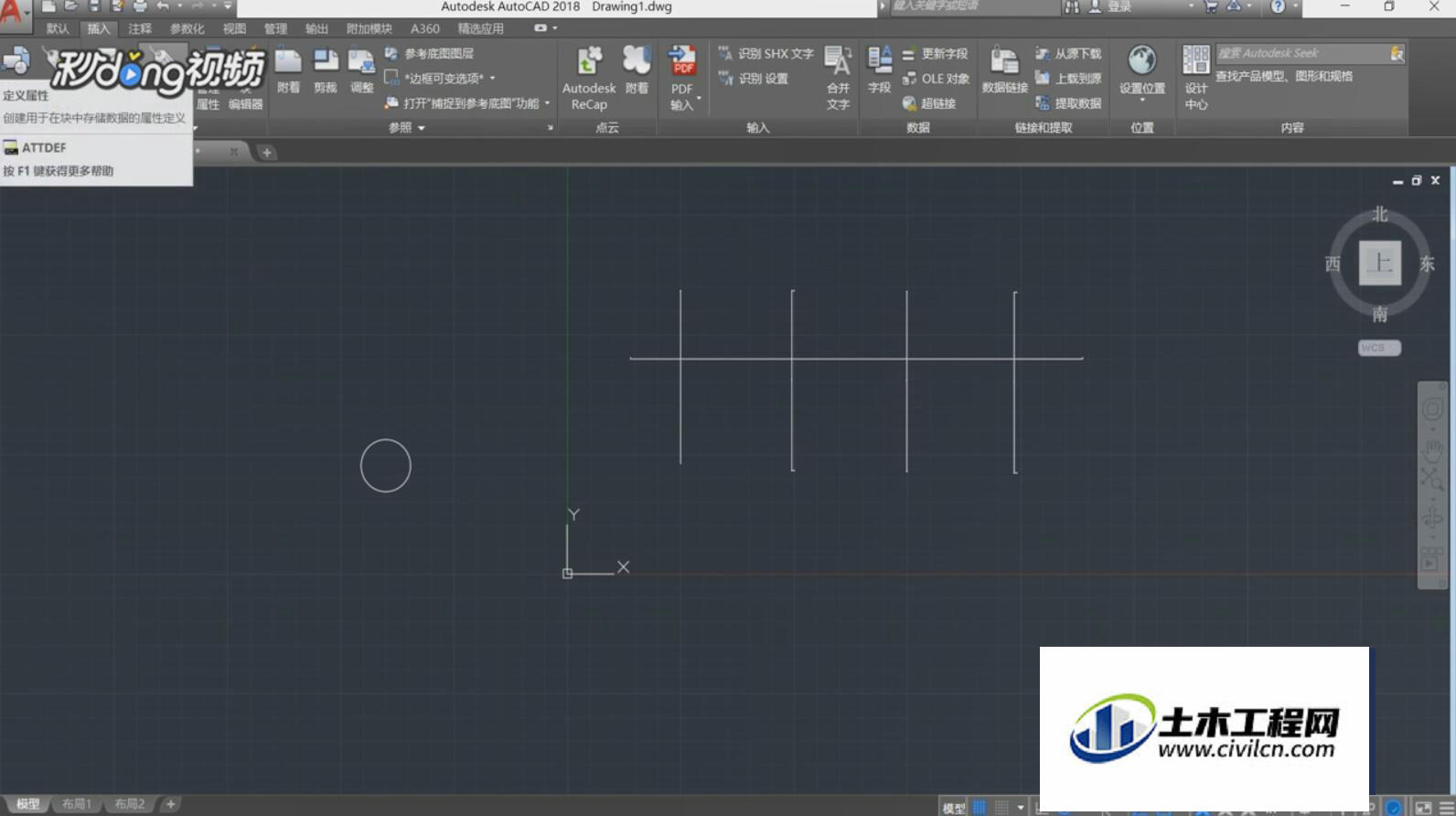Click the WCS coordinate system button
Image resolution: width=1456 pixels, height=816 pixels.
1378,348
